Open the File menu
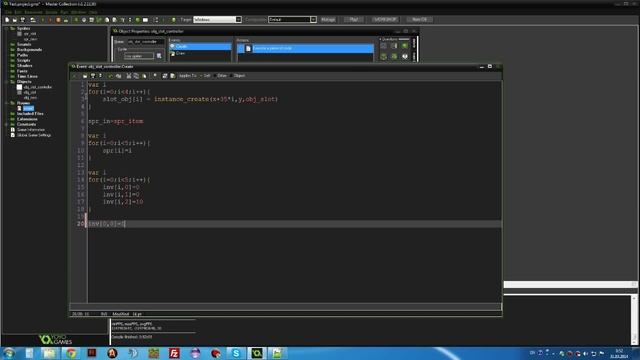640x360 pixels. 9,12
